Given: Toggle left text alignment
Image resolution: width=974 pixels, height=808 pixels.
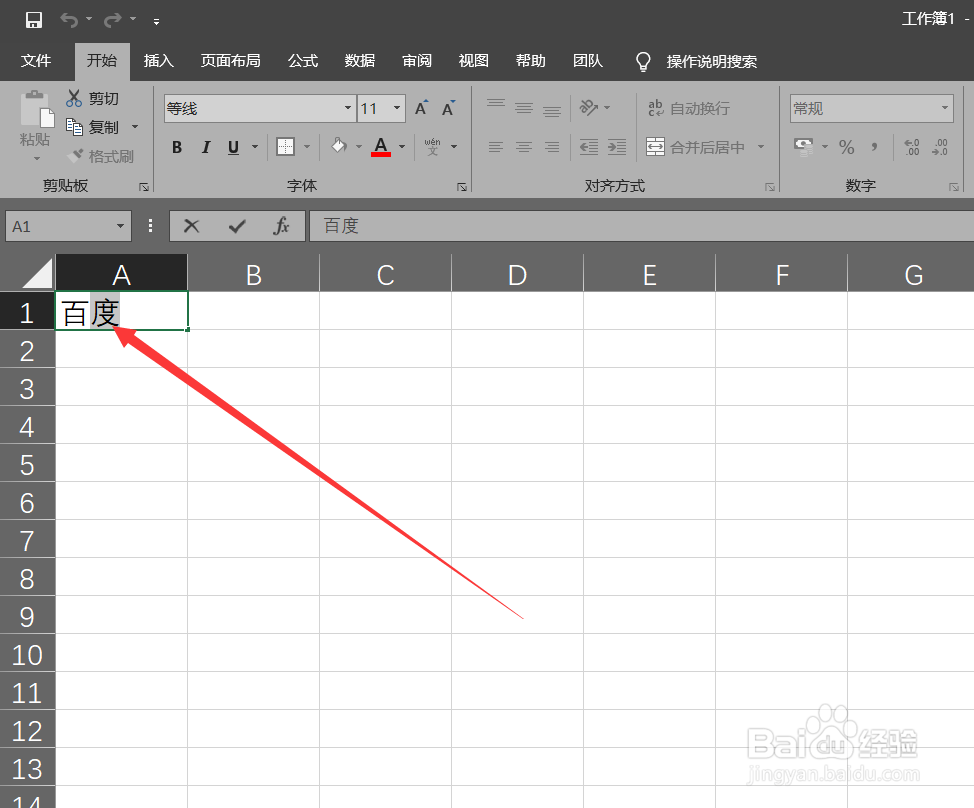Looking at the screenshot, I should [496, 147].
